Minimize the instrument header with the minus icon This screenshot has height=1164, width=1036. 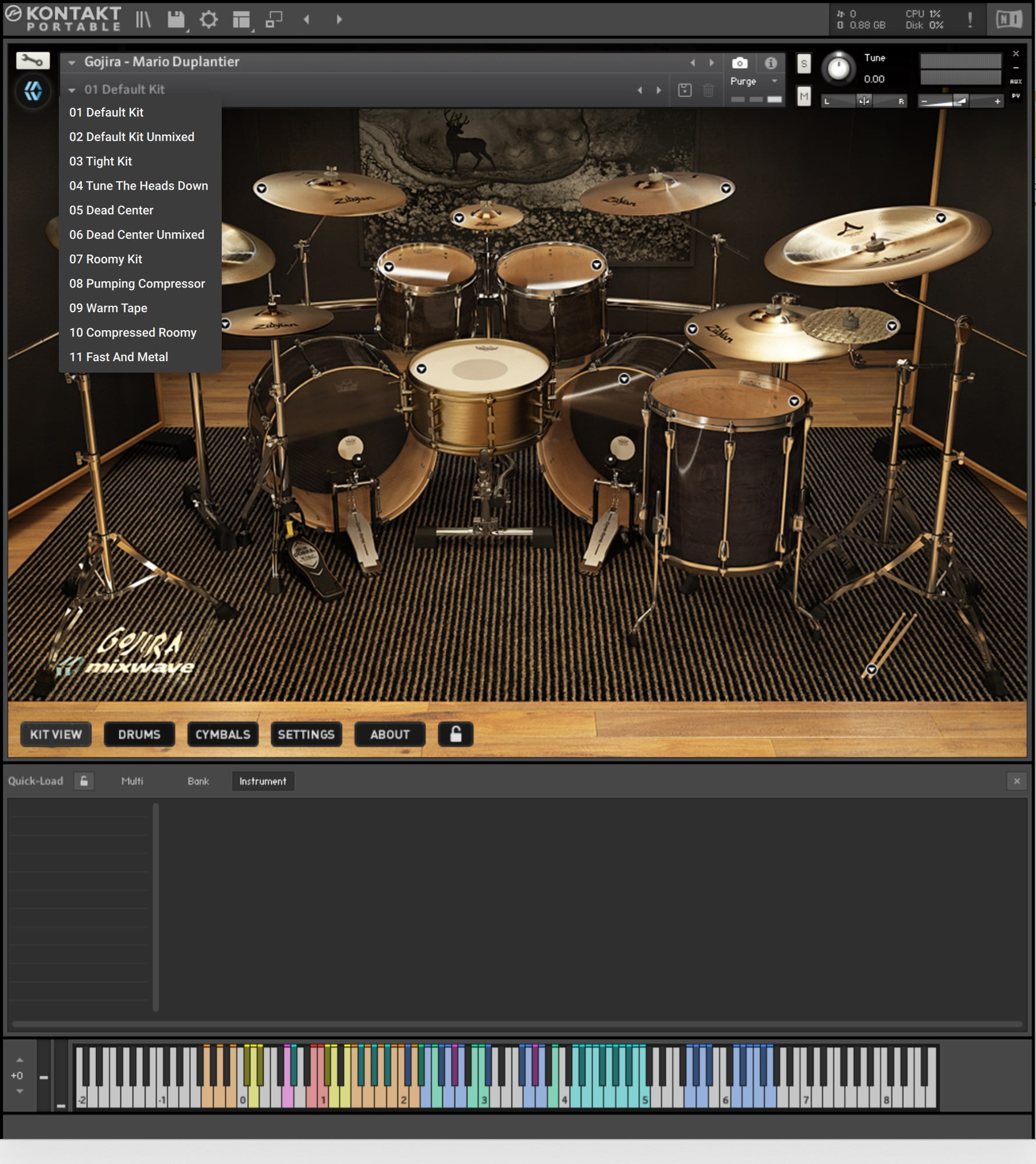pos(1016,68)
